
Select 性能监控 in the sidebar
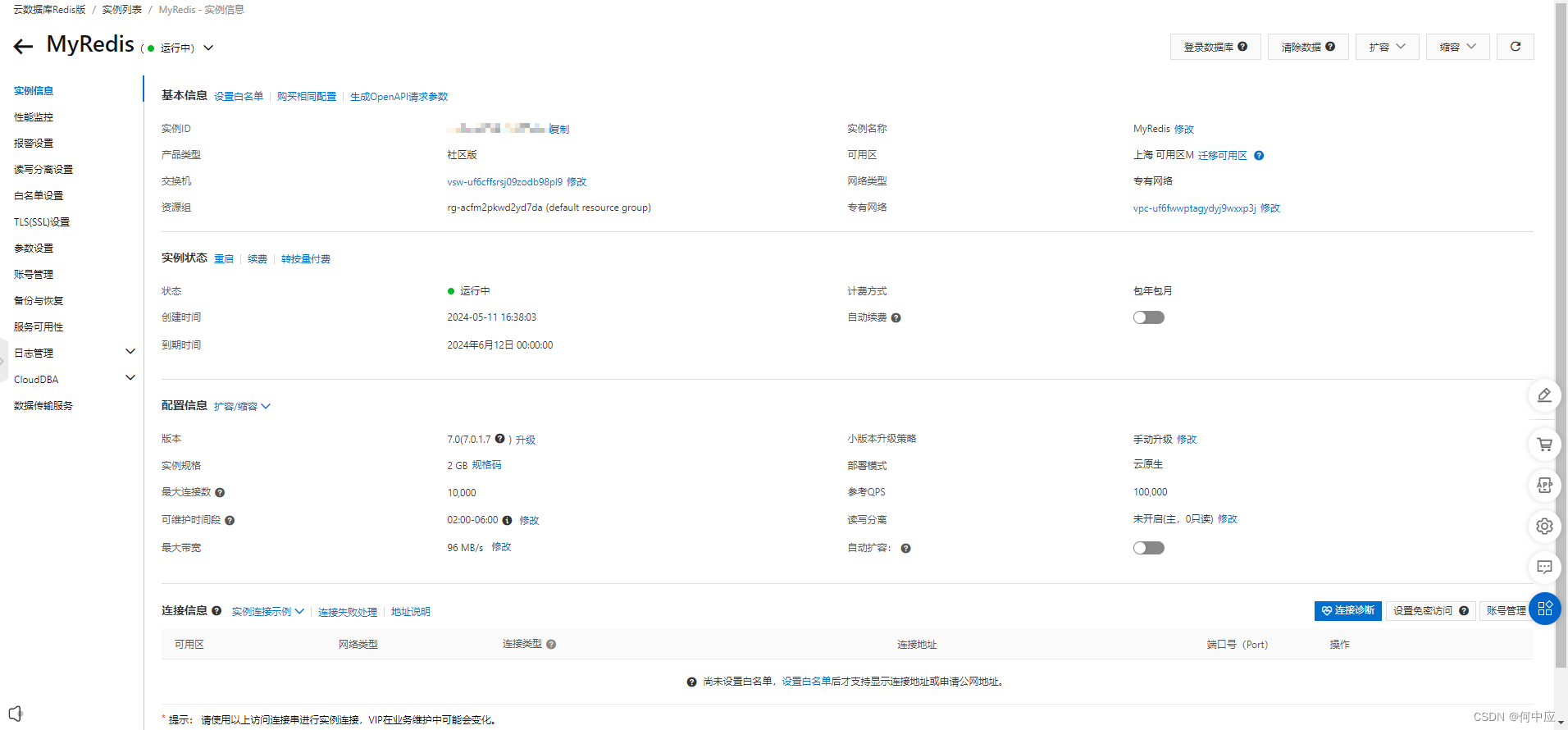(x=34, y=117)
